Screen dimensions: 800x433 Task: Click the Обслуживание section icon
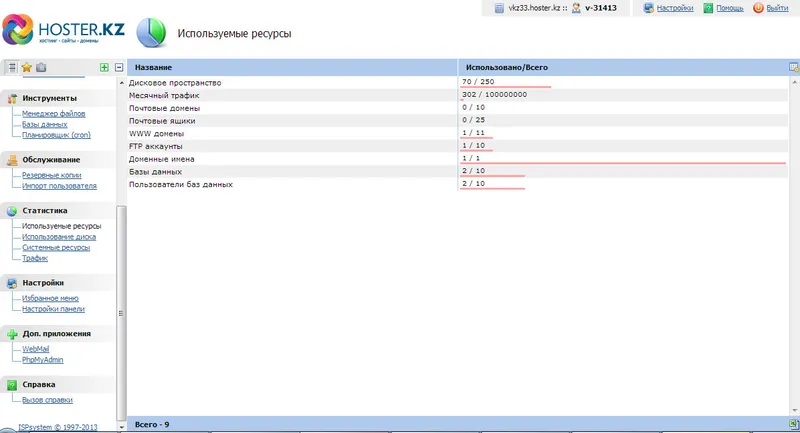tap(12, 160)
